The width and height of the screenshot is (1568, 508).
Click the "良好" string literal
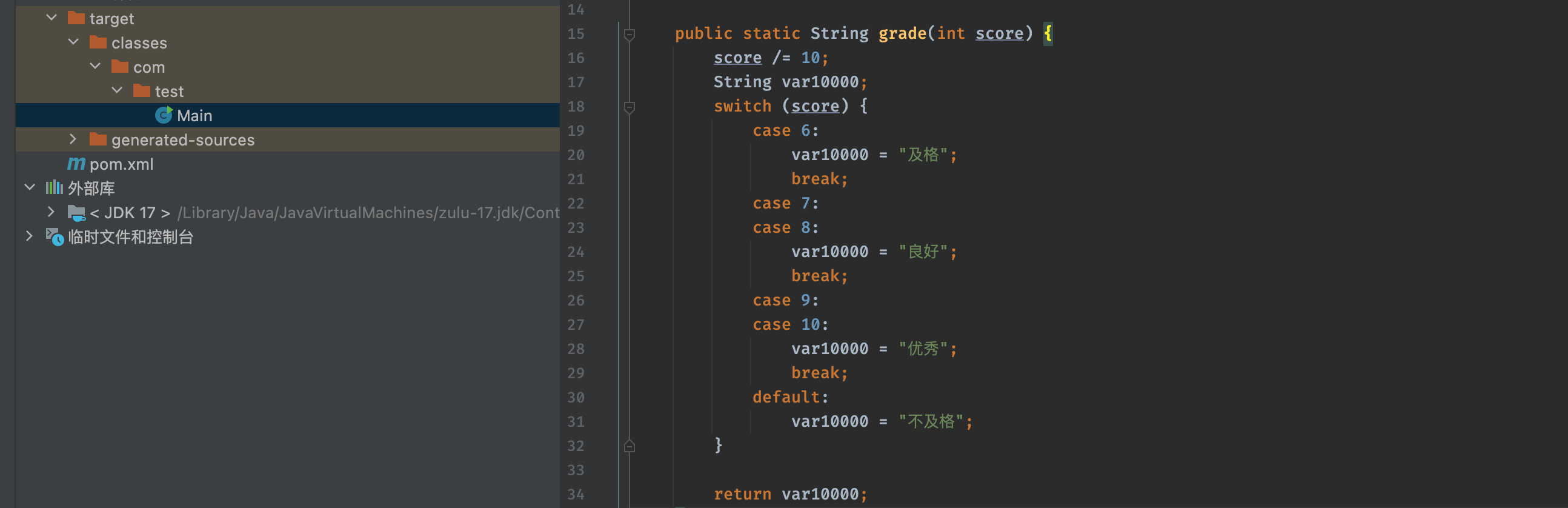click(923, 252)
